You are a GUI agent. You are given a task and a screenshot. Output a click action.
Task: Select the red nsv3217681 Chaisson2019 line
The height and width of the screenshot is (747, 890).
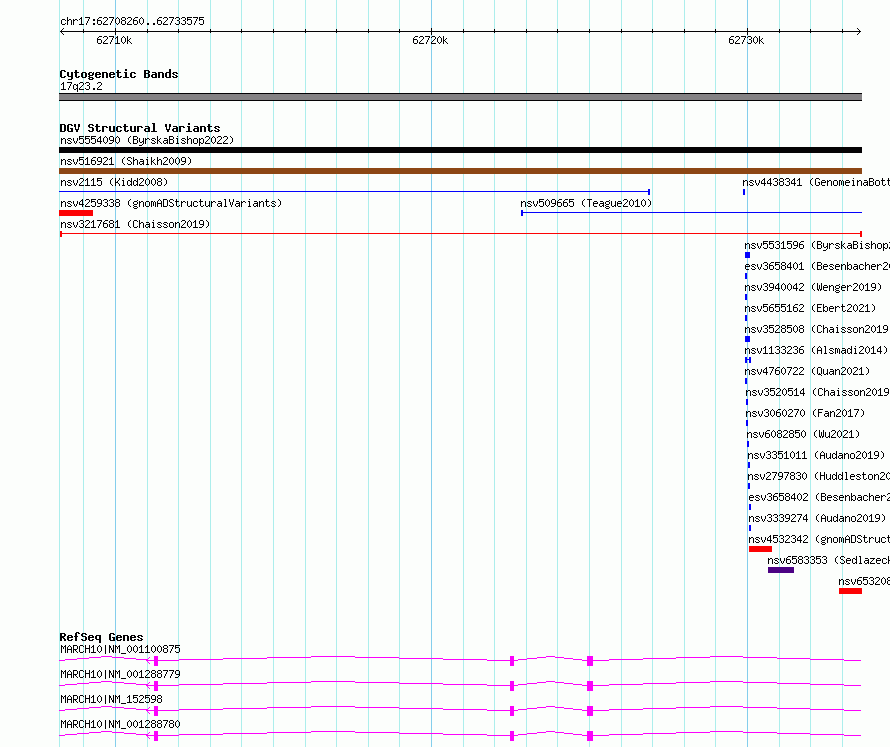coord(461,234)
